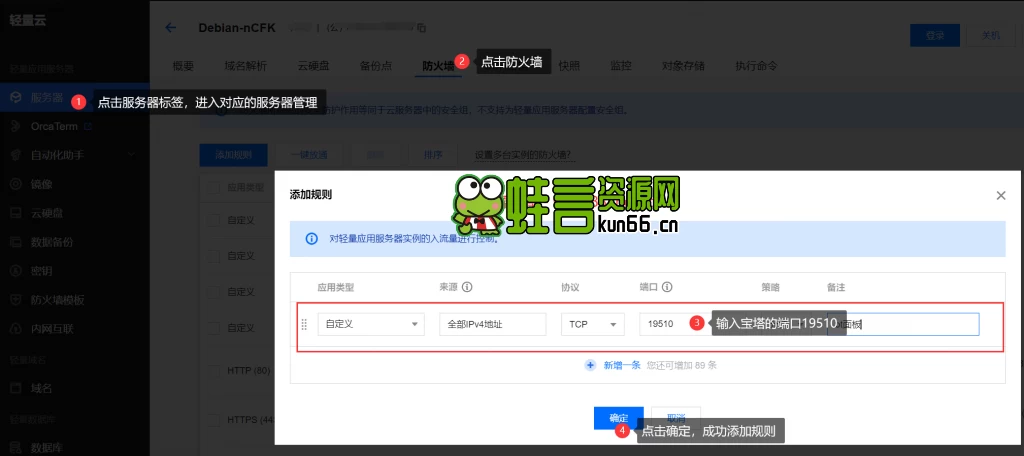Switch to the 域名解析 tab

click(246, 65)
